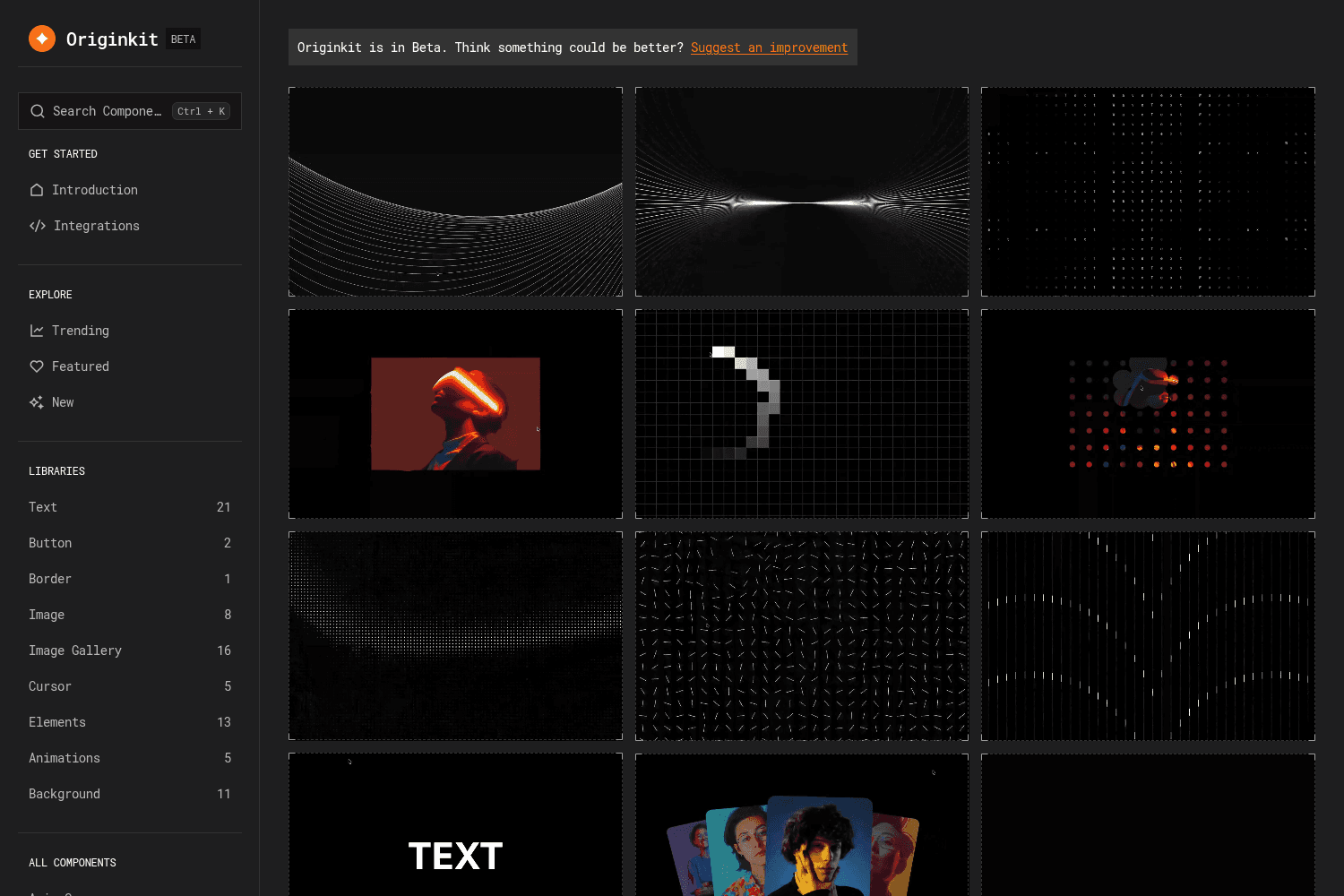This screenshot has width=1344, height=896.
Task: Click the Originkit brand name
Action: (112, 39)
